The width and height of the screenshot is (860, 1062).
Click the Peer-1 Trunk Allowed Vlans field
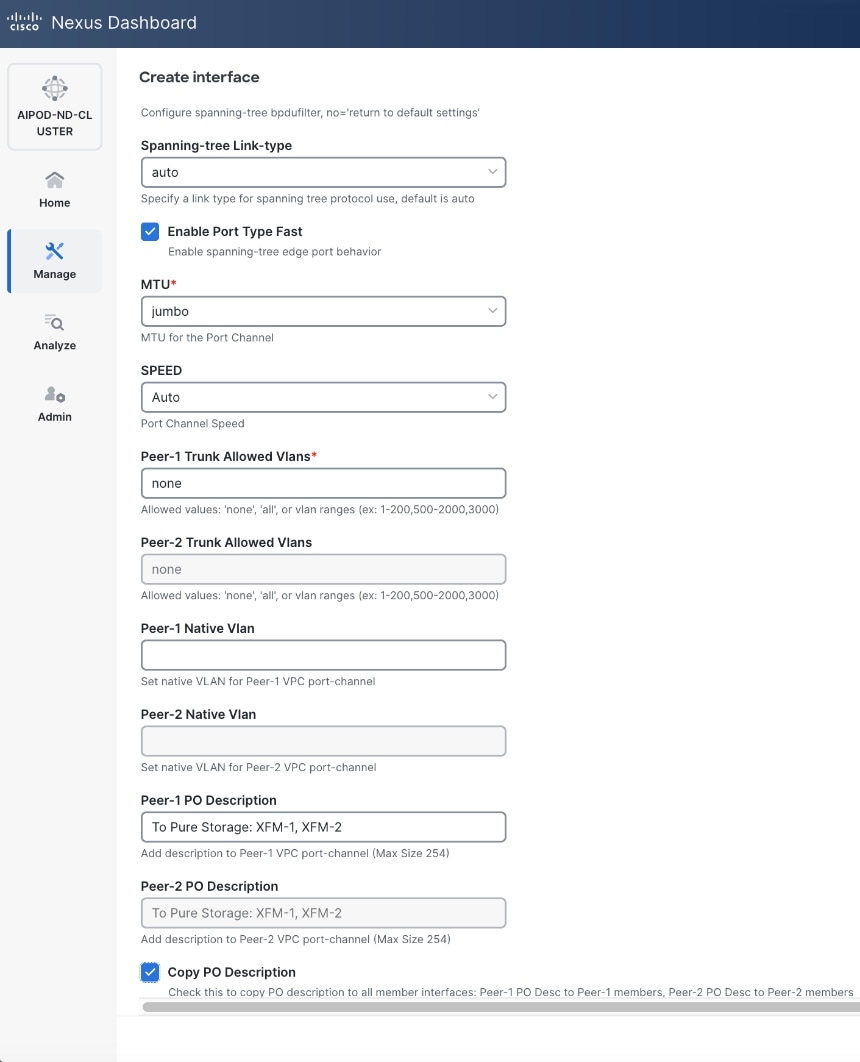323,483
